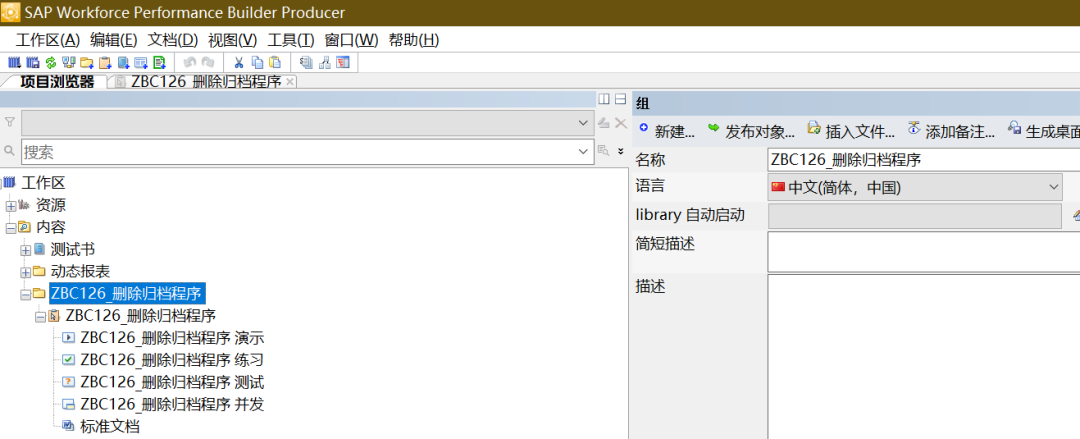Click the 插入文件... button
This screenshot has width=1080, height=439.
[851, 130]
